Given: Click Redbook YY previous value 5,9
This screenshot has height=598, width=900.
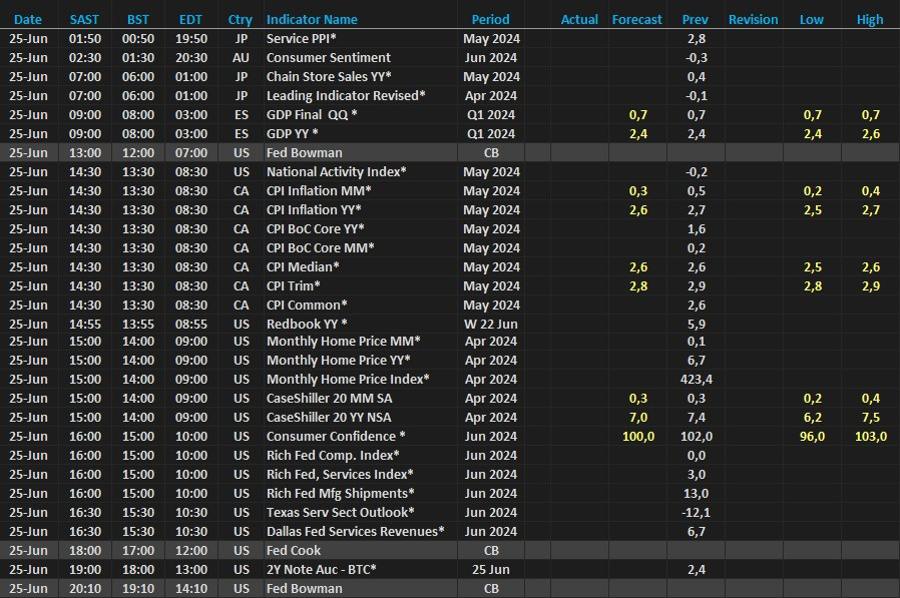Looking at the screenshot, I should [696, 324].
